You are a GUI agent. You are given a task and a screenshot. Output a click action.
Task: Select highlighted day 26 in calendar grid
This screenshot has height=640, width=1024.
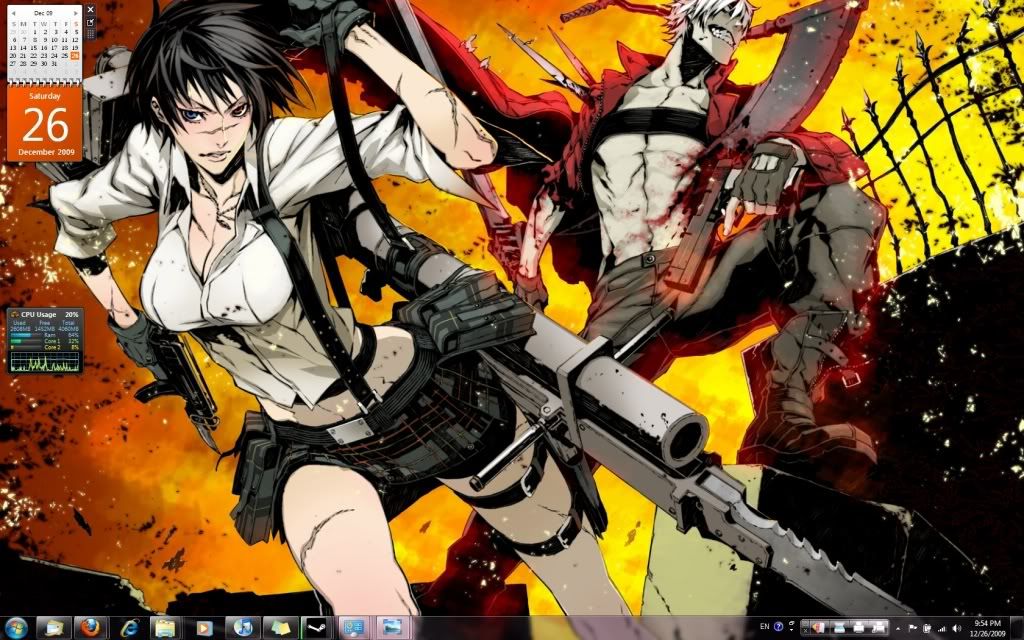[x=75, y=56]
